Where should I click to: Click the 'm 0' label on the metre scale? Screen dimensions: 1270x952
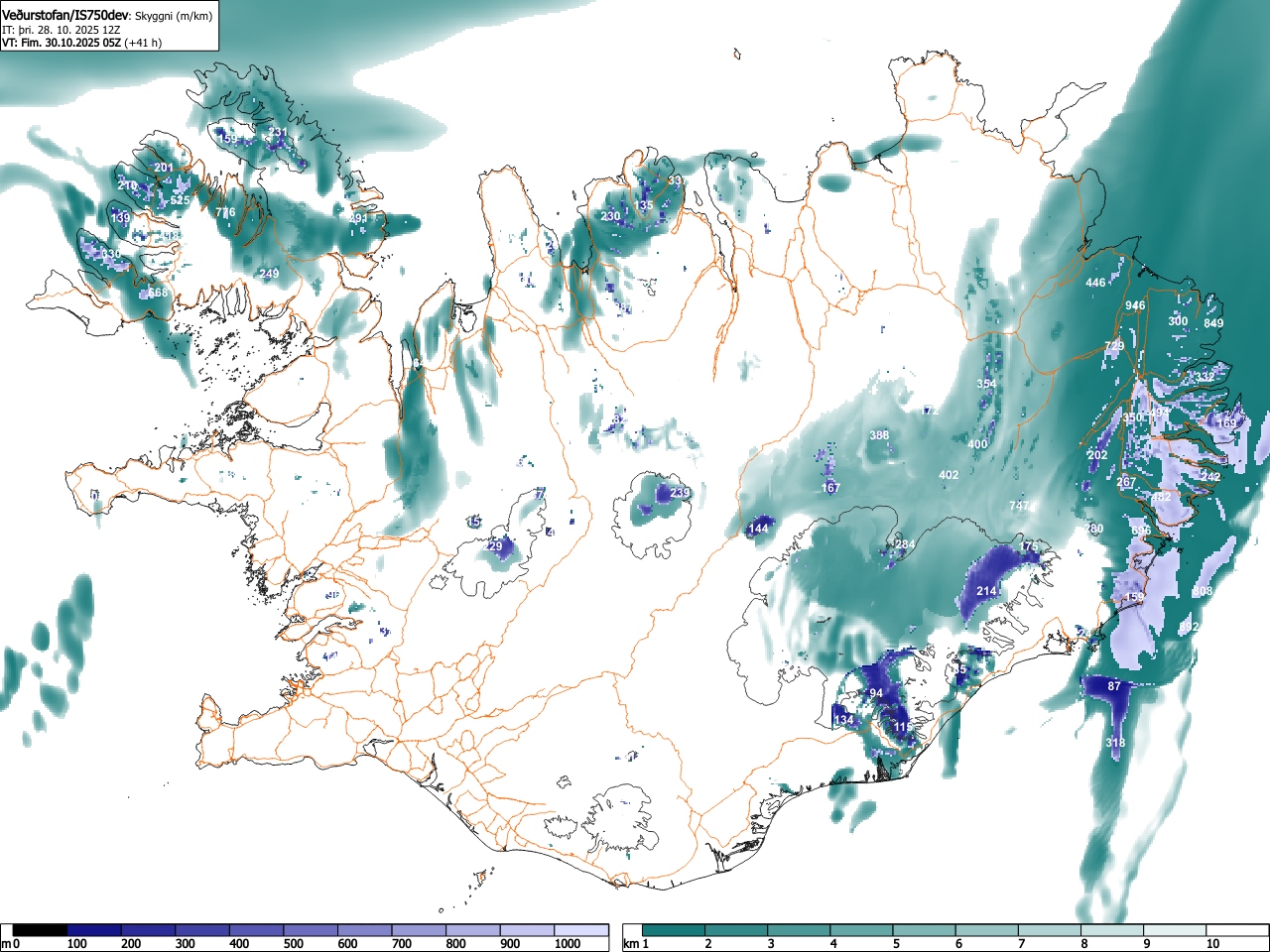(10, 944)
